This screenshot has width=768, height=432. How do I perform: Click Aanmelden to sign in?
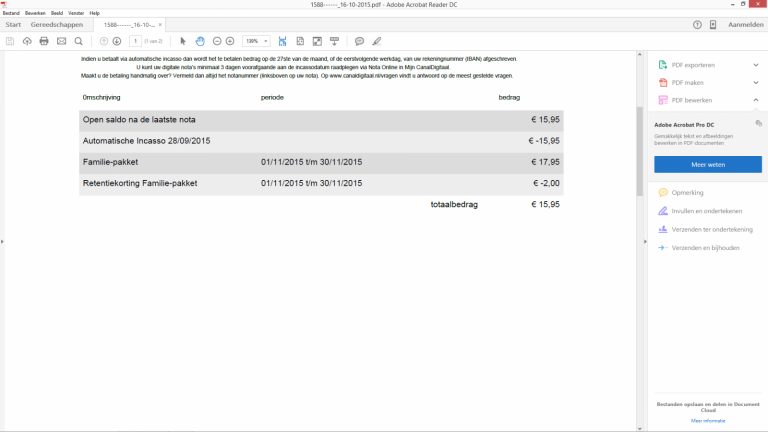745,24
